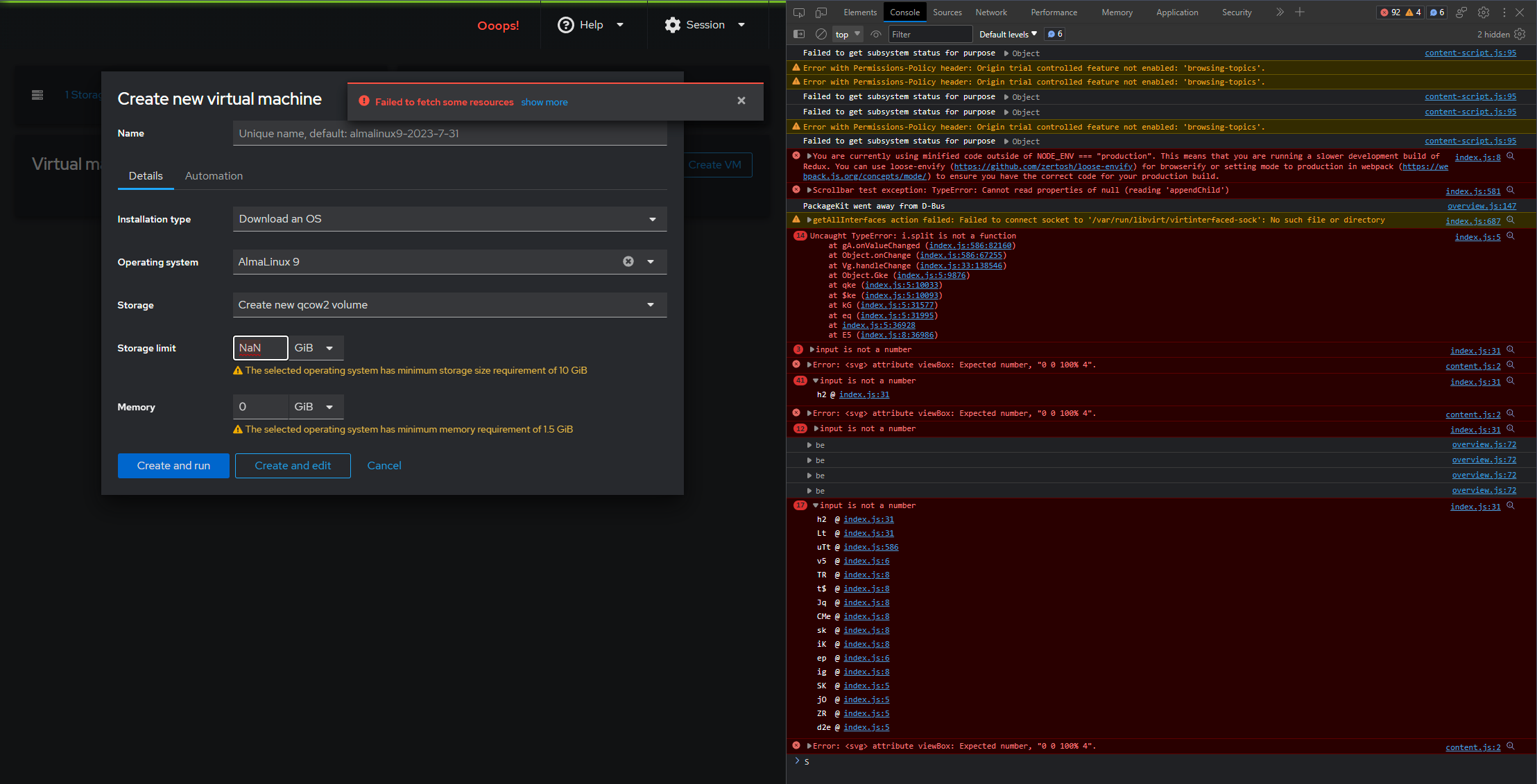
Task: Click the live expression eye icon
Action: point(876,34)
